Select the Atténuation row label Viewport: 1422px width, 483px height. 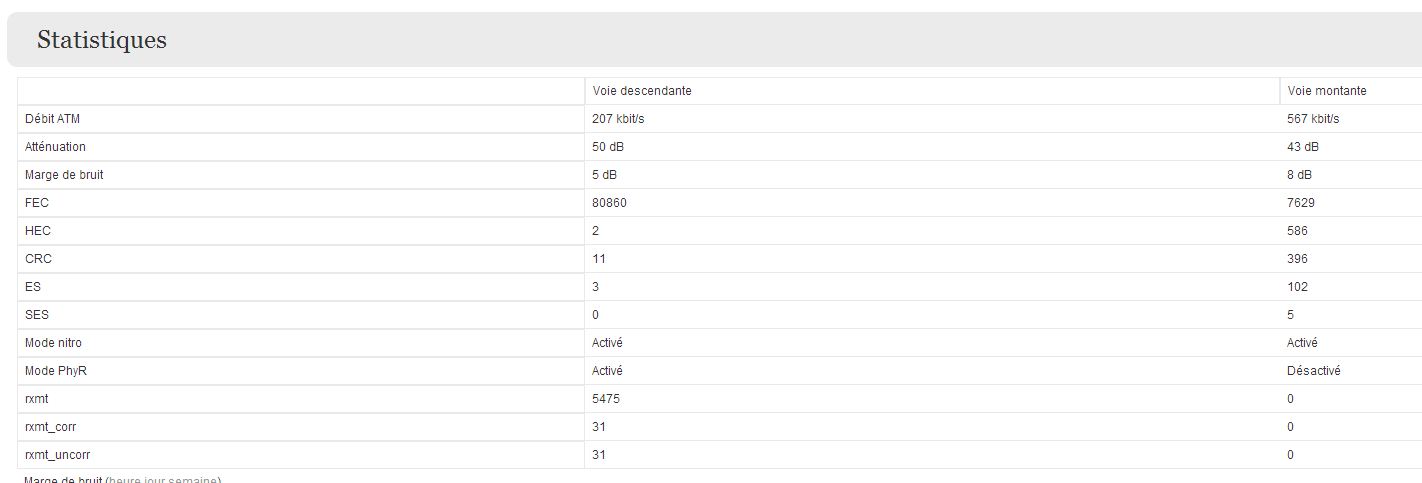[55, 147]
